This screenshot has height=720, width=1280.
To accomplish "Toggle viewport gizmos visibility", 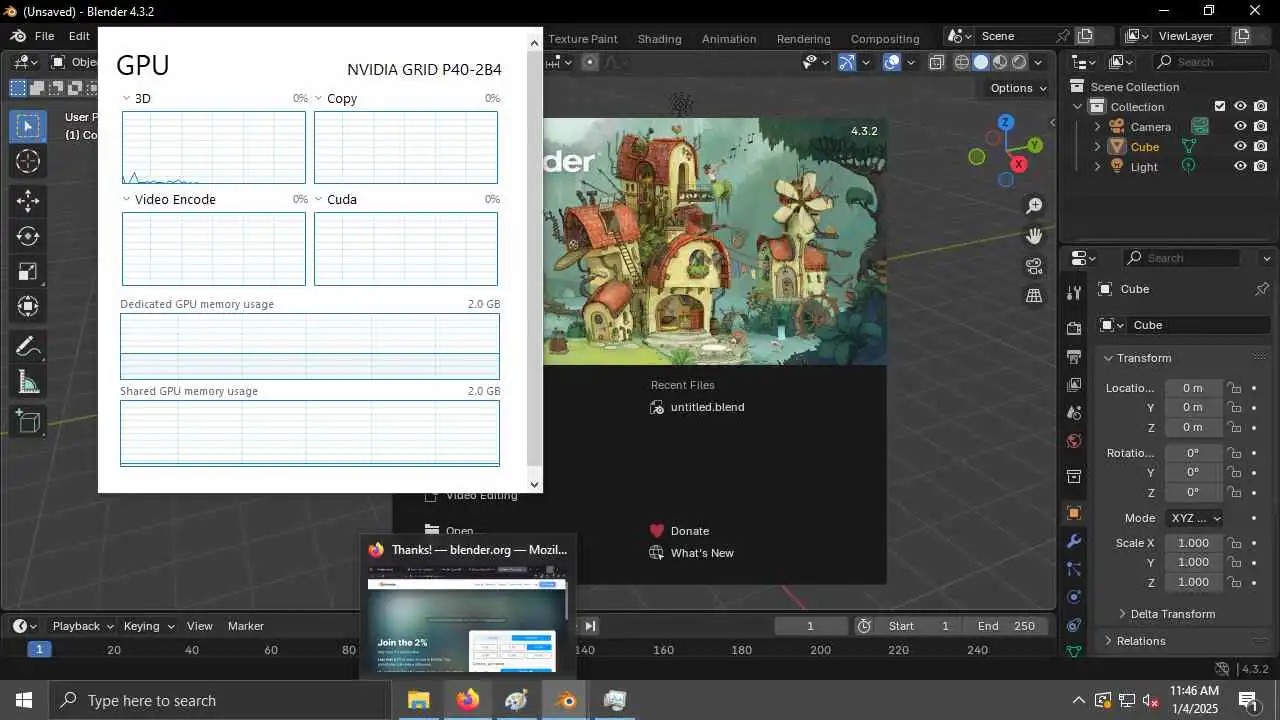I will (x=847, y=62).
